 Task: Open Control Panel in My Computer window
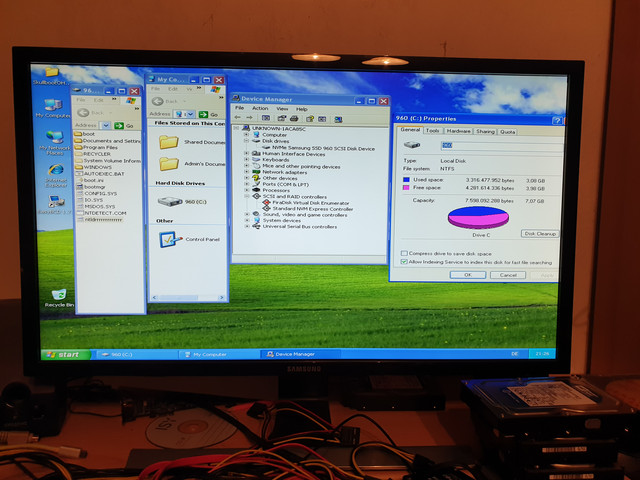pyautogui.click(x=189, y=239)
